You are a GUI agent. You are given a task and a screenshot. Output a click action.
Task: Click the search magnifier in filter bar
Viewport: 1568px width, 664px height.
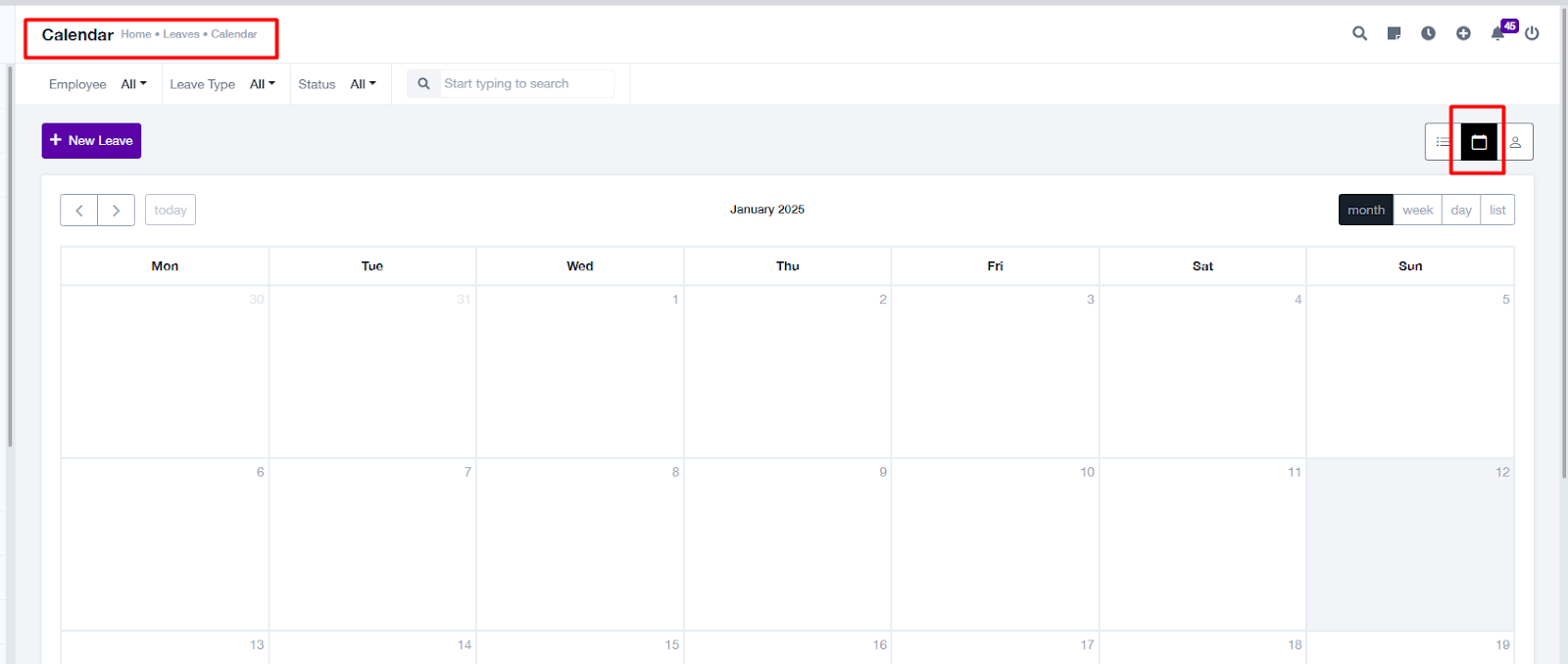pyautogui.click(x=423, y=84)
